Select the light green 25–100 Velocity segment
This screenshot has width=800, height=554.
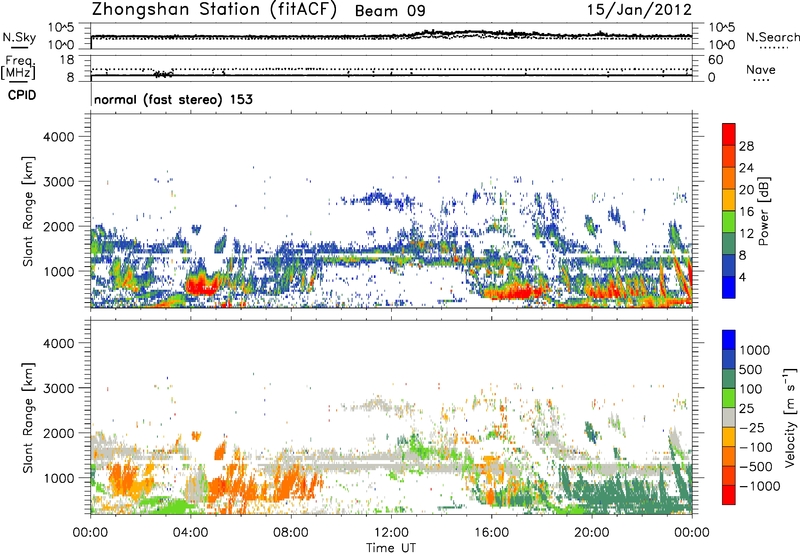pos(729,398)
